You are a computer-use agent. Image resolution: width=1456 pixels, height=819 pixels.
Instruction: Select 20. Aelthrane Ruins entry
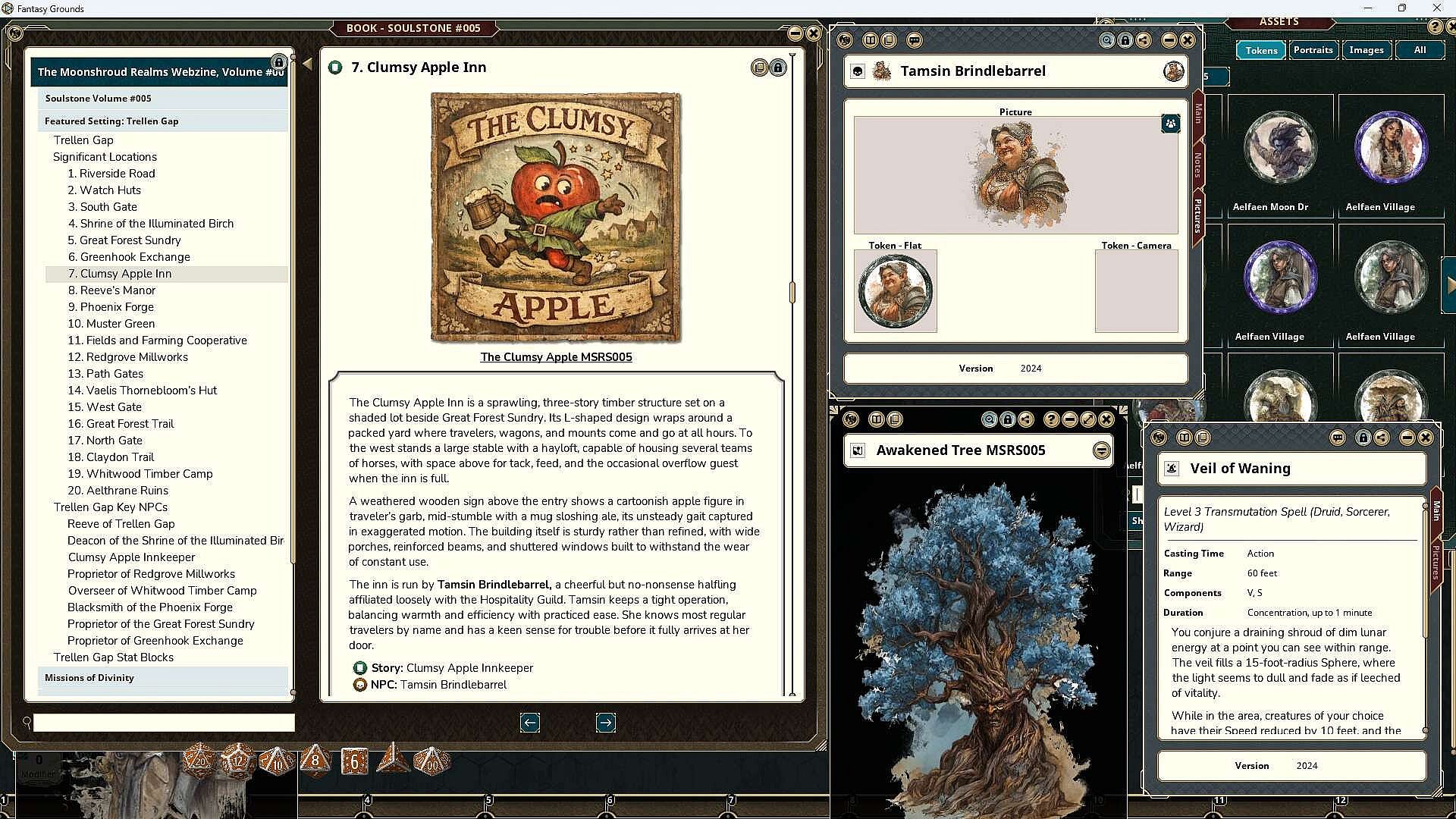118,491
